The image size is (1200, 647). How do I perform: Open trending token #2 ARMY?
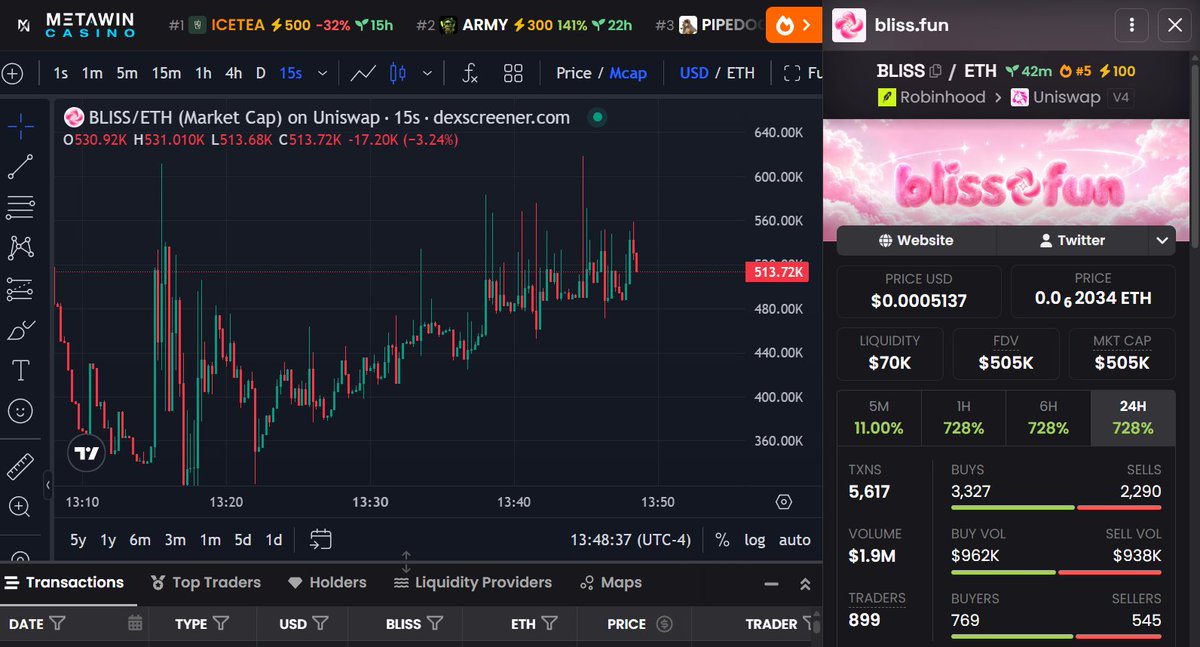point(525,25)
